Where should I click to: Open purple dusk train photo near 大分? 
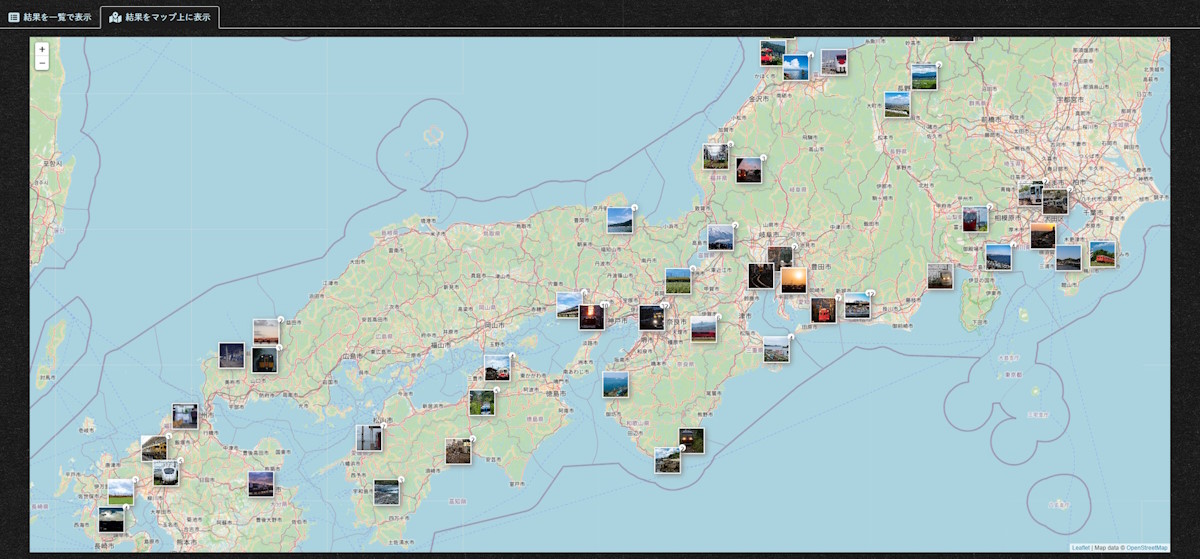pos(261,484)
